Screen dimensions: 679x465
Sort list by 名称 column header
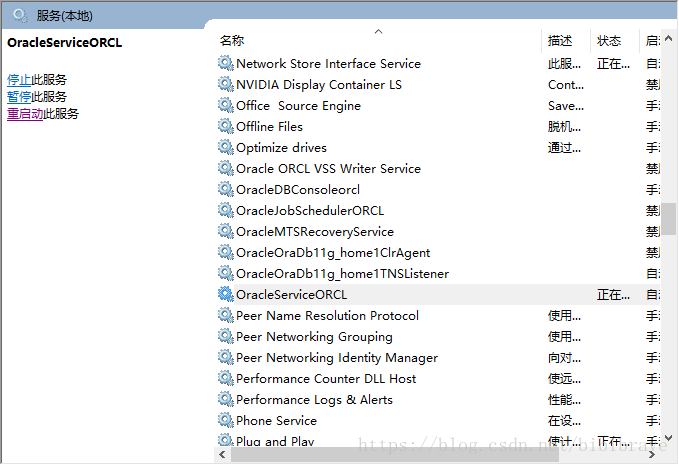coord(232,41)
